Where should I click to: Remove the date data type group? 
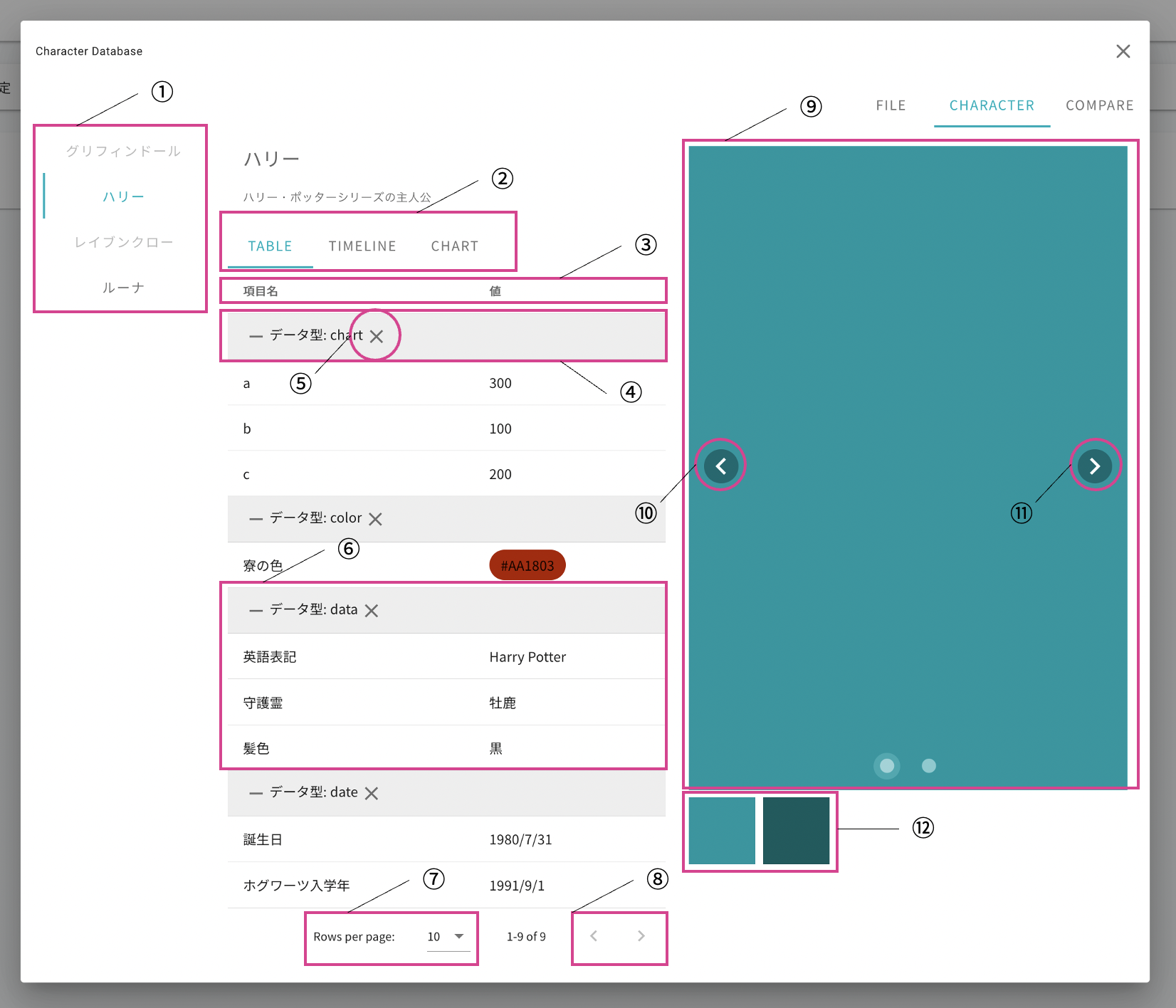click(372, 793)
